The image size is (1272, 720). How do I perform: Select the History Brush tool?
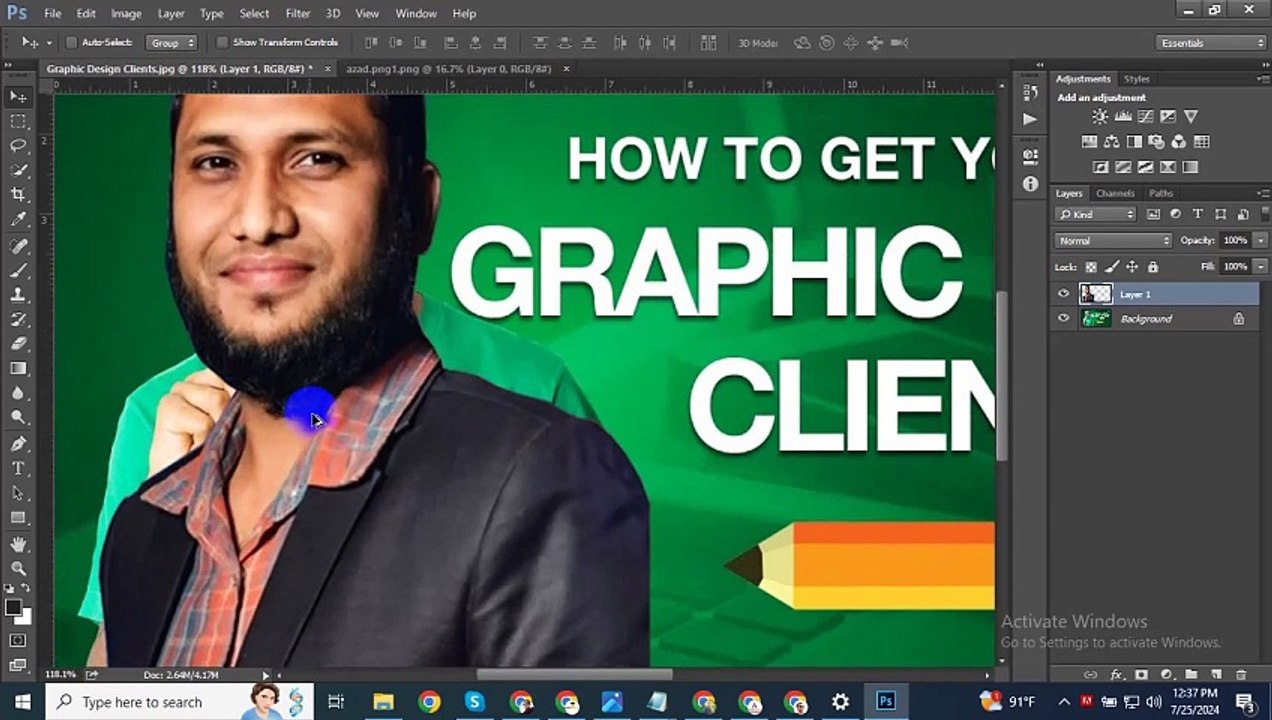18,320
